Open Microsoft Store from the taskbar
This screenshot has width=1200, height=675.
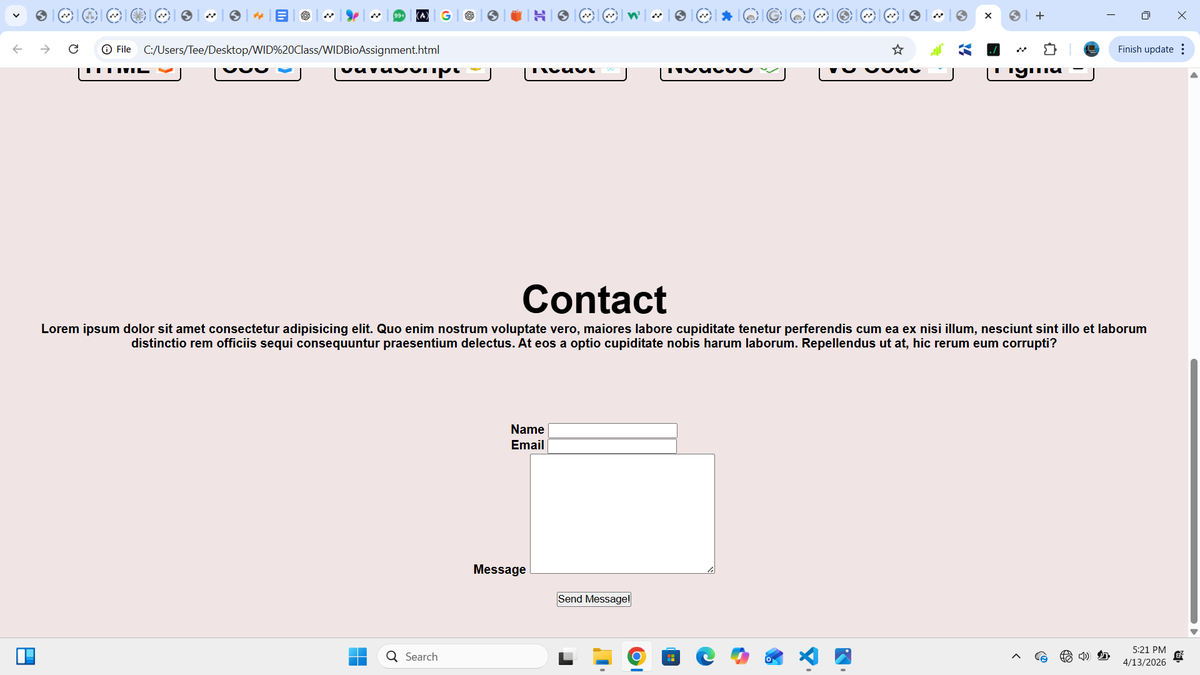tap(671, 657)
